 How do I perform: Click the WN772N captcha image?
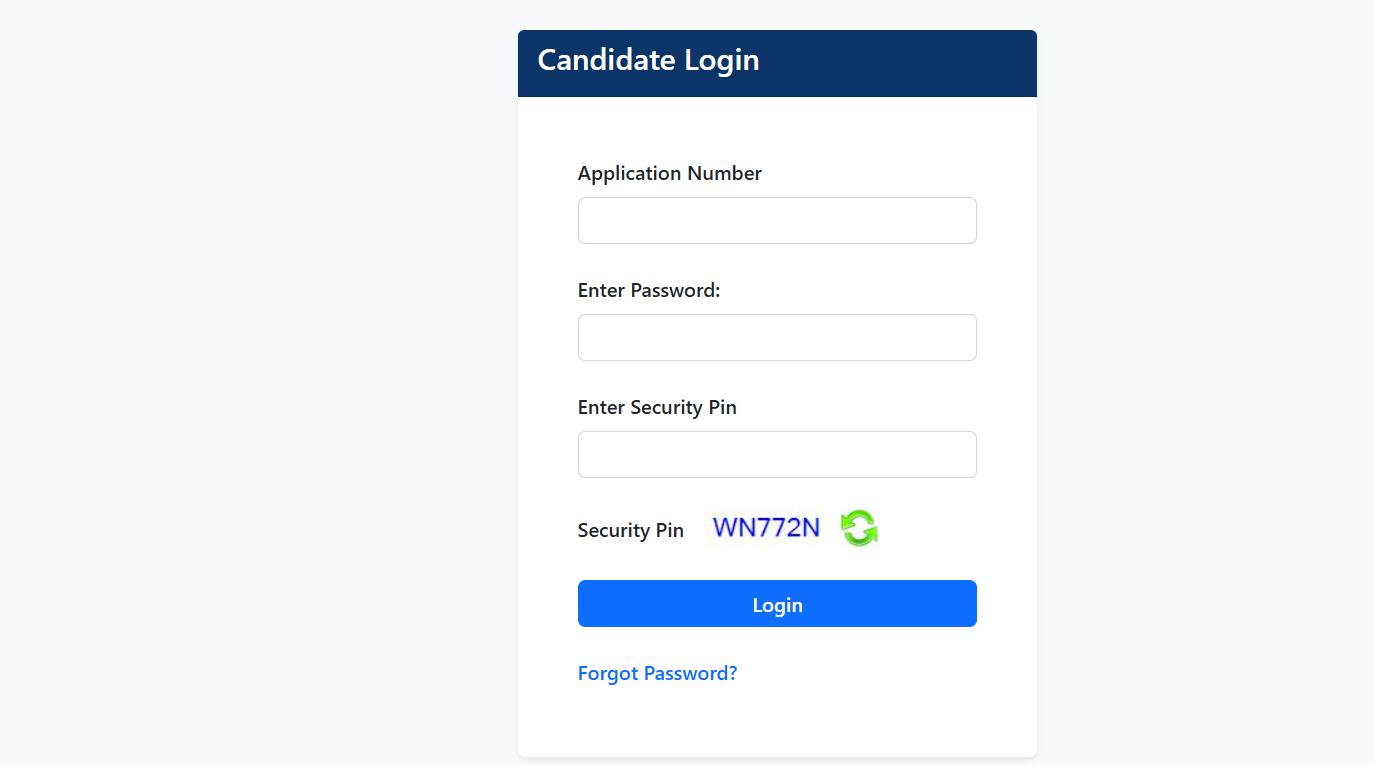coord(766,527)
